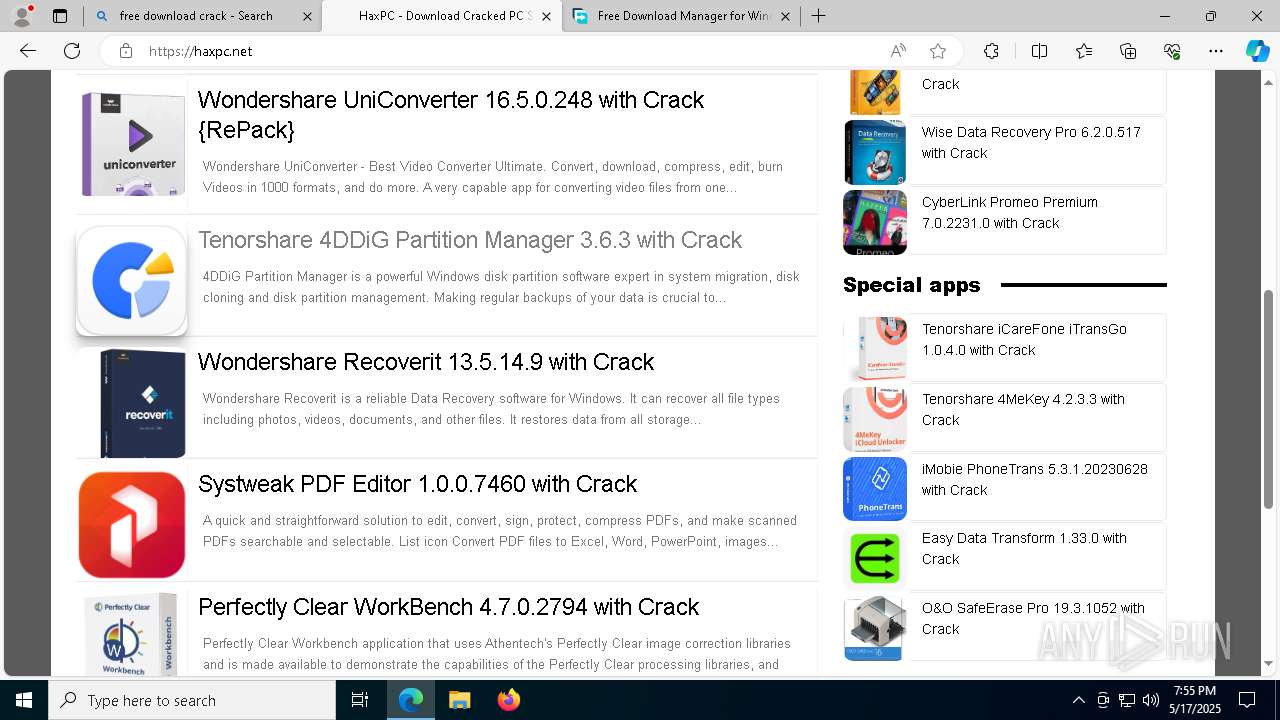Open Systweak PDF Editor 1.0.0.7460 article
This screenshot has width=1280, height=720.
417,484
